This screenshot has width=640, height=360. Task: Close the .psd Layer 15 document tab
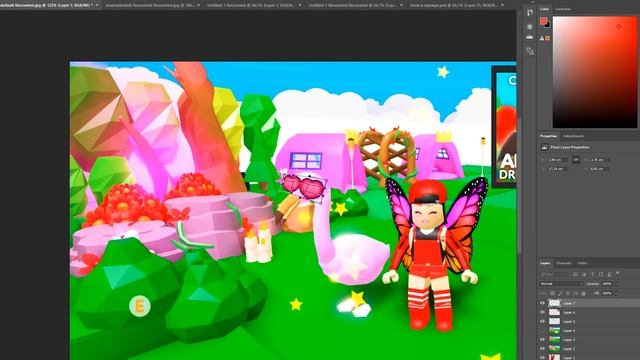pyautogui.click(x=502, y=5)
